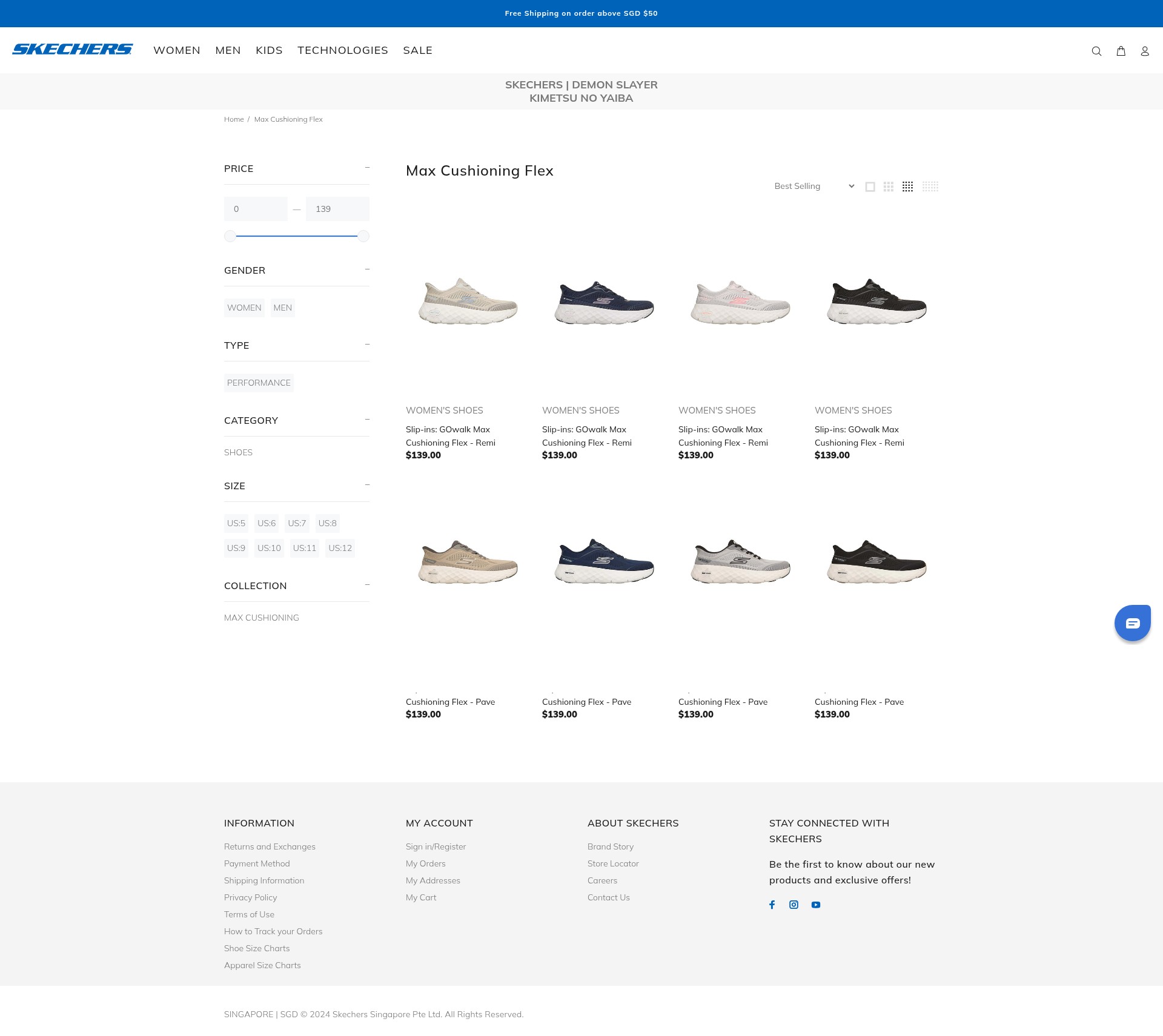
Task: Open How to Track your Orders link
Action: 273,931
